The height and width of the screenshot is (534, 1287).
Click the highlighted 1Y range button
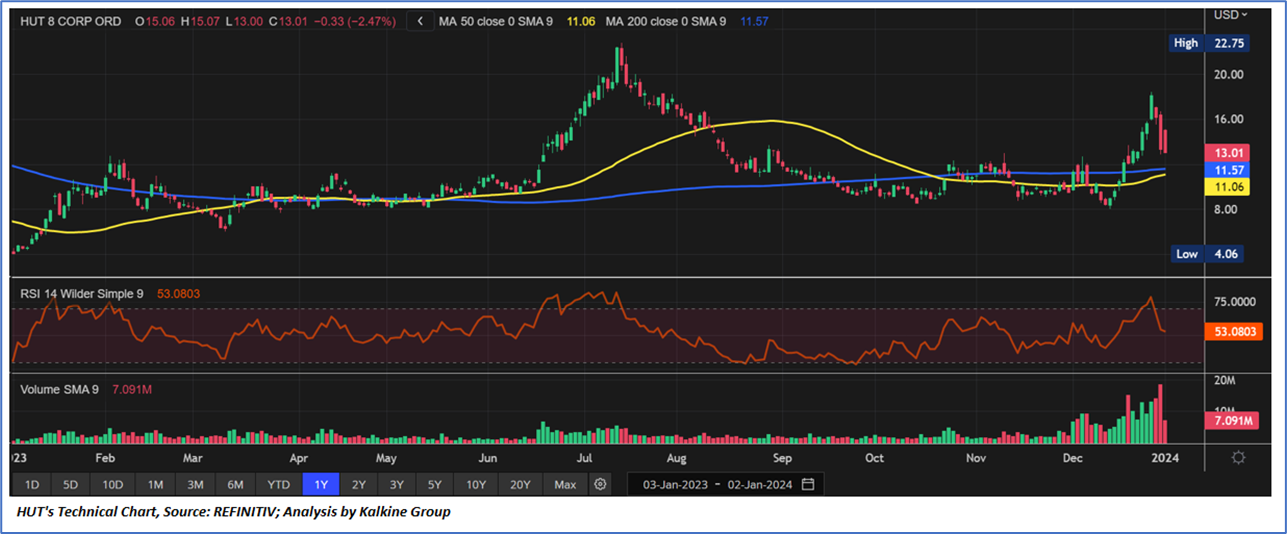[x=321, y=484]
